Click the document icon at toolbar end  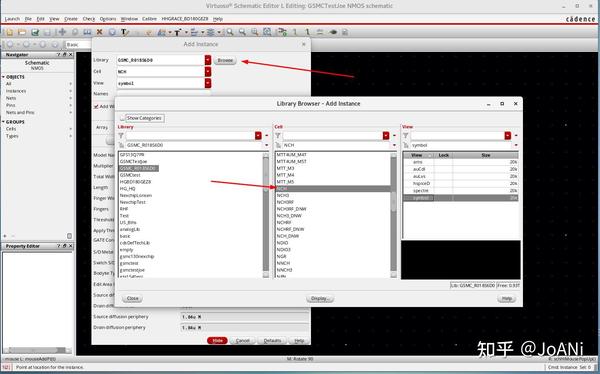coord(345,33)
